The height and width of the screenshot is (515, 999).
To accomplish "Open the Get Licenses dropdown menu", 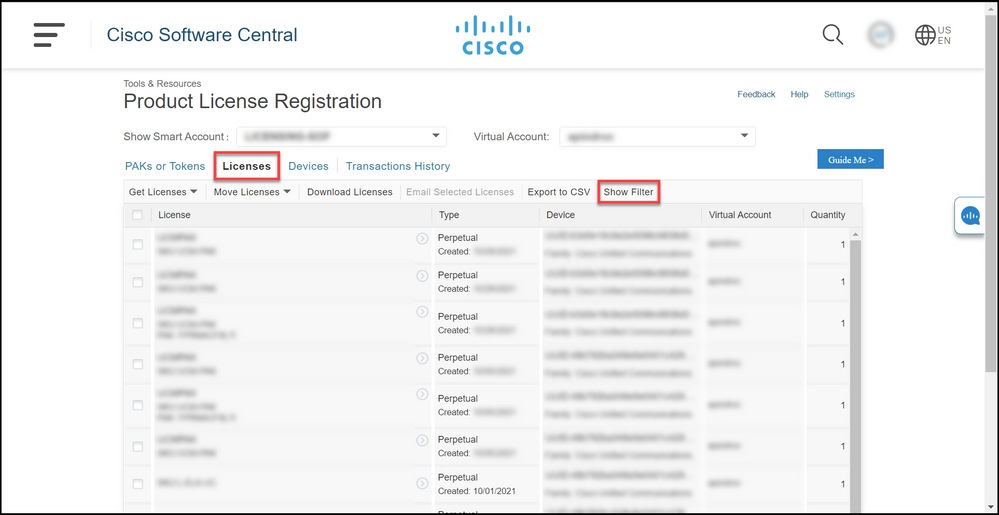I will coord(163,192).
